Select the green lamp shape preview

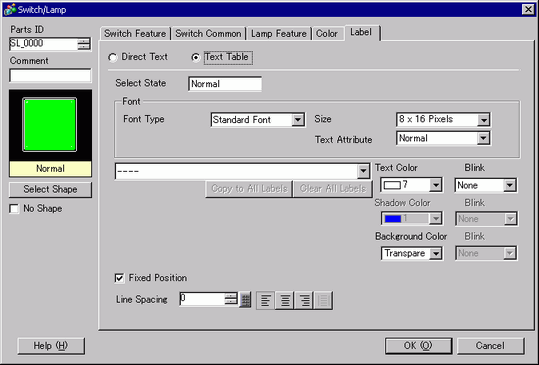[50, 125]
